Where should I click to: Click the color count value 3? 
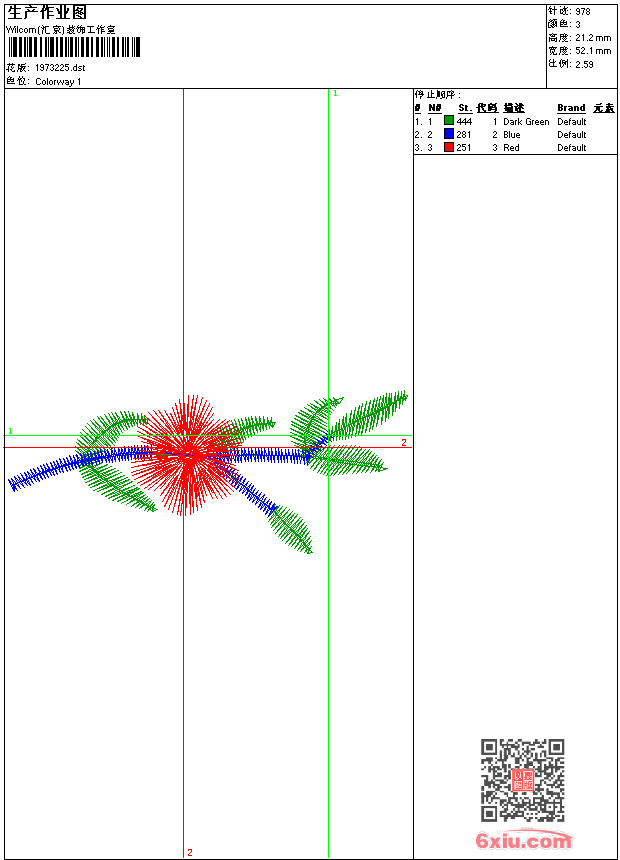(x=578, y=25)
